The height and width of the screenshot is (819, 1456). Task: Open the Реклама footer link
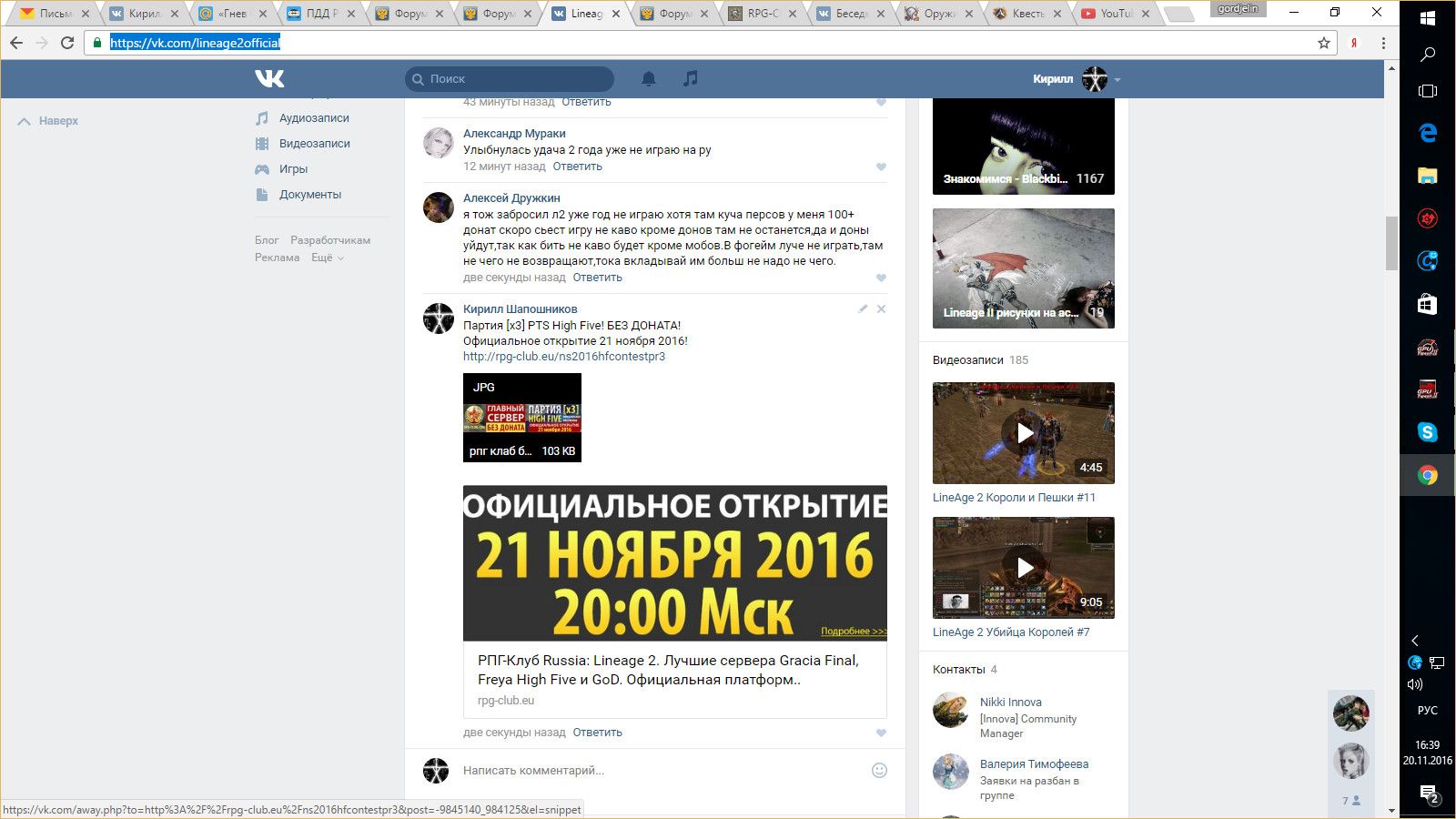click(x=278, y=258)
